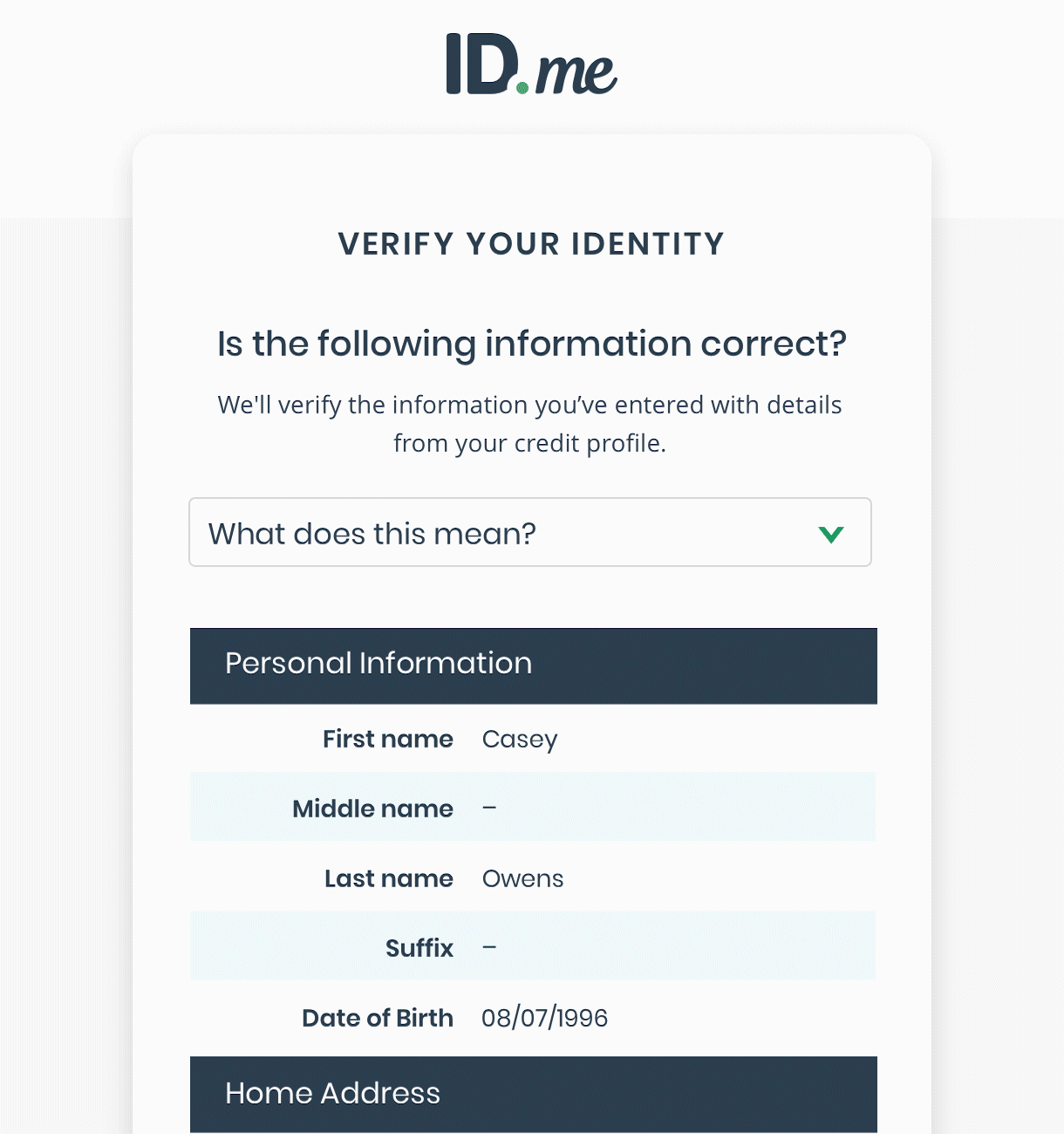Image resolution: width=1064 pixels, height=1134 pixels.
Task: Select the Last name value 'Owens'
Action: click(522, 879)
